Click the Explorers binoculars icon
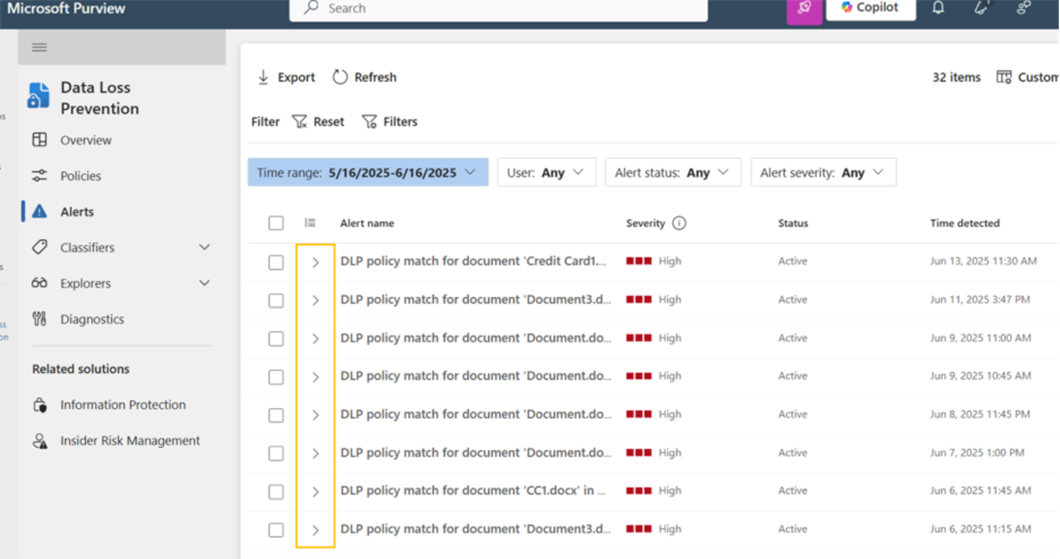 tap(39, 283)
